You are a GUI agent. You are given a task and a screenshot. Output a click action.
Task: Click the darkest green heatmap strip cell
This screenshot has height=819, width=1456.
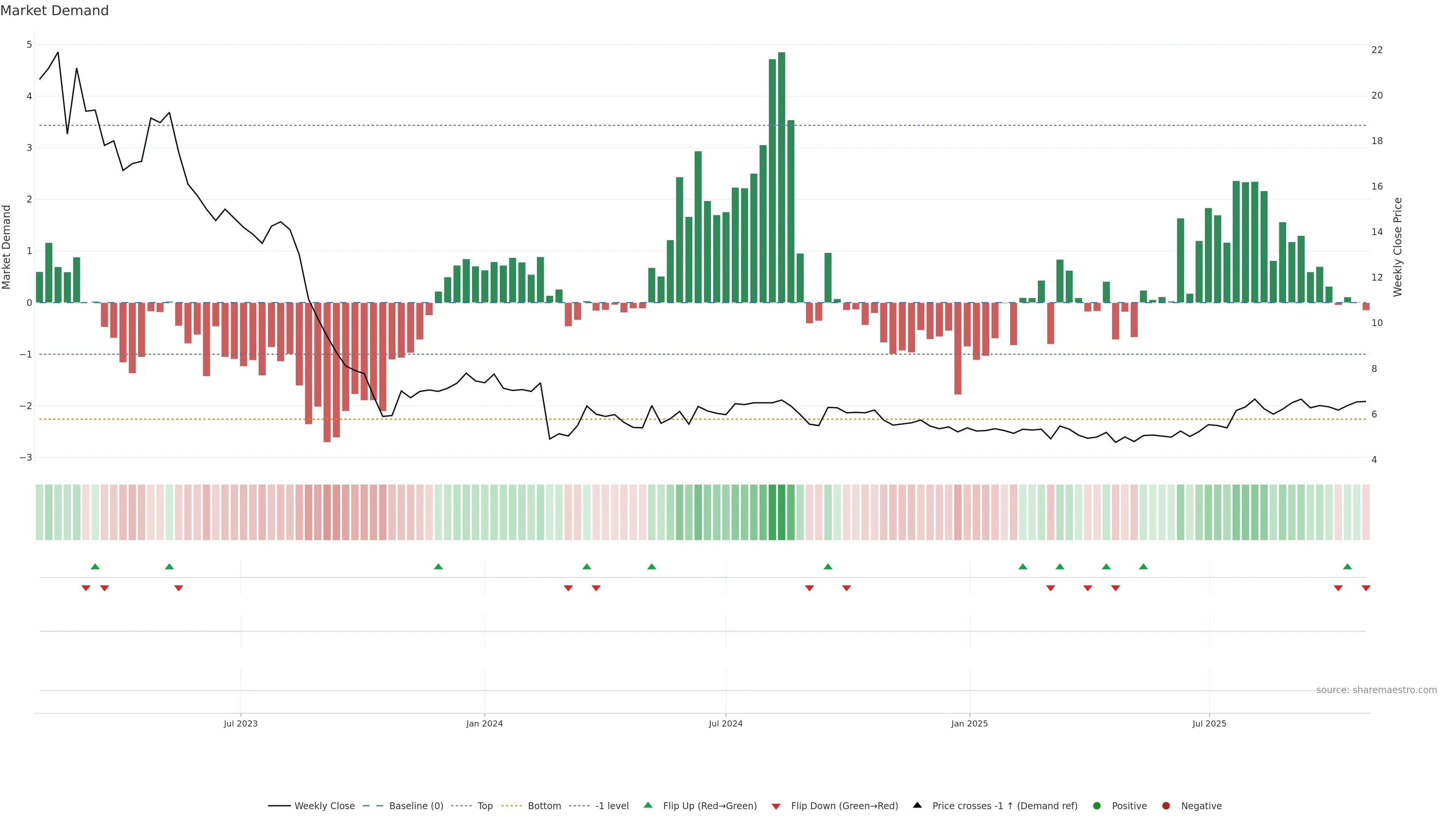coord(782,512)
